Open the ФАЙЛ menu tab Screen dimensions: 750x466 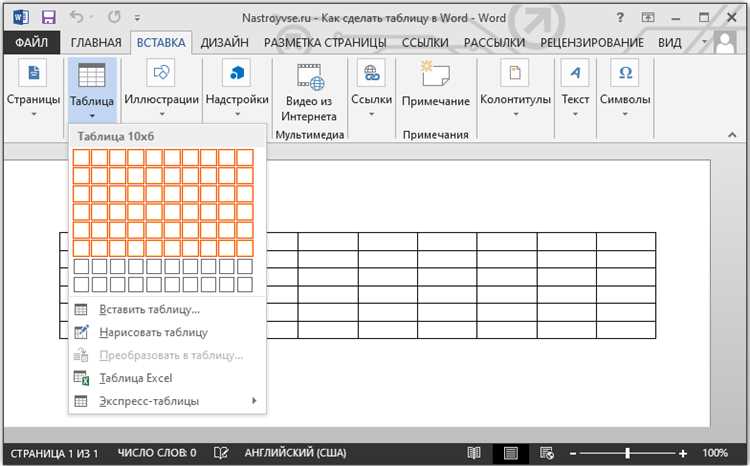(x=33, y=42)
